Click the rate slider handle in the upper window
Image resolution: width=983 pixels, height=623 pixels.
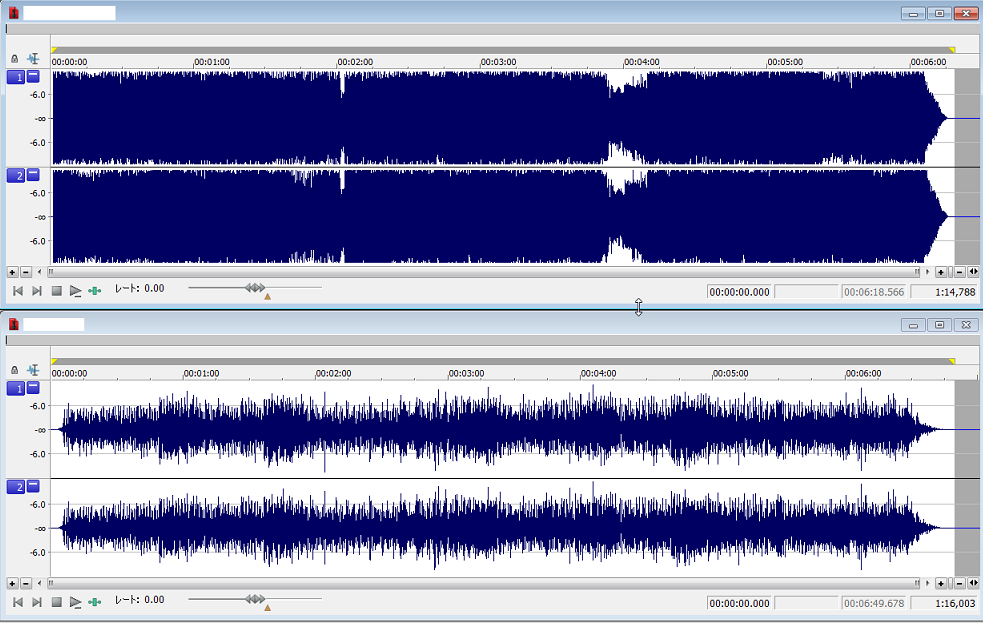tap(255, 288)
